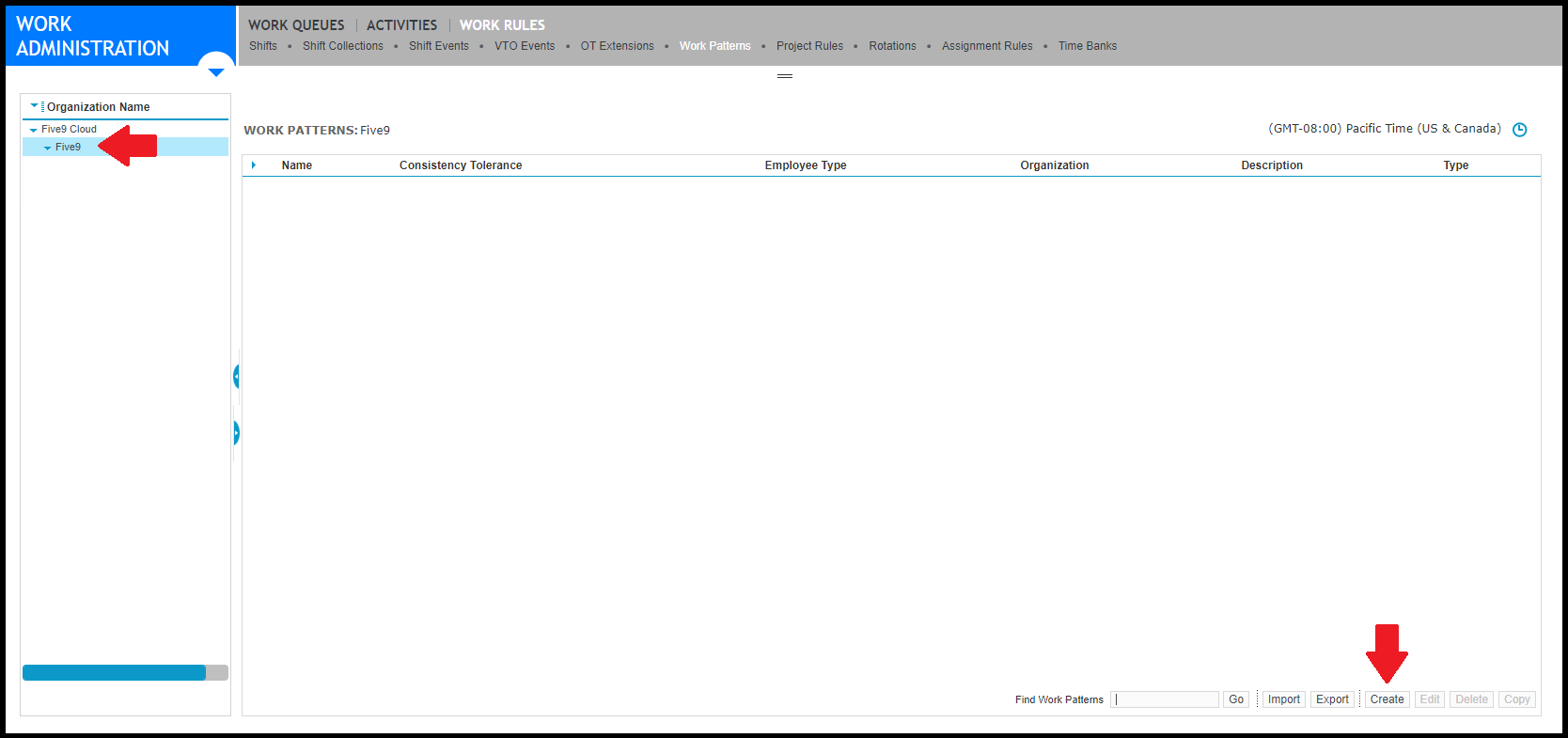
Task: Click the Export button
Action: (x=1332, y=699)
